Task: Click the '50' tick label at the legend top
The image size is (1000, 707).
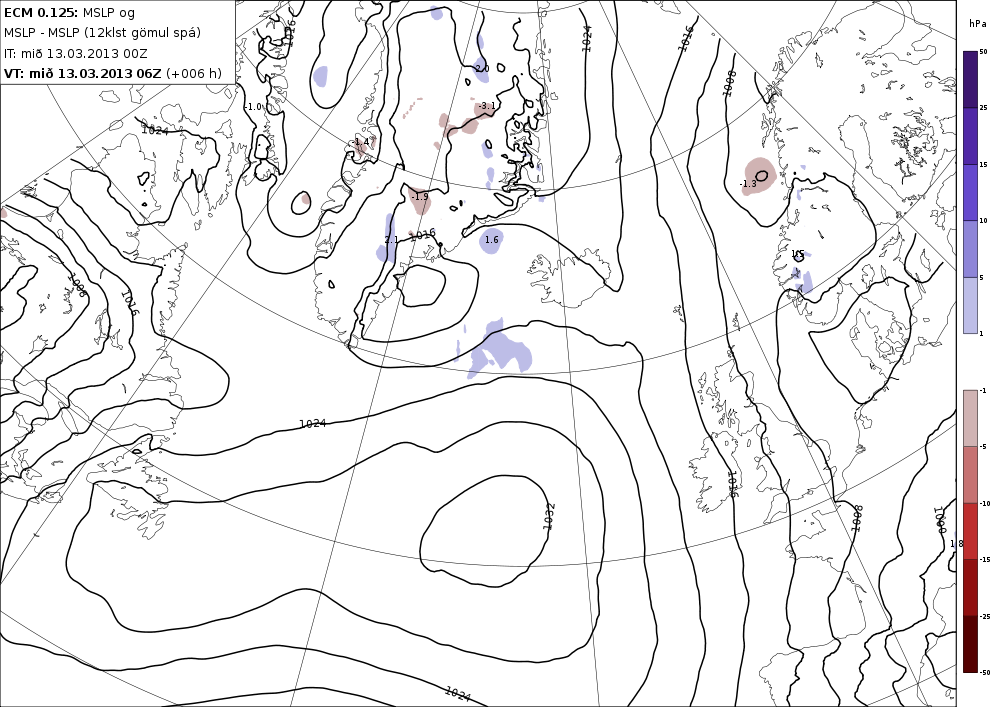Action: (983, 52)
